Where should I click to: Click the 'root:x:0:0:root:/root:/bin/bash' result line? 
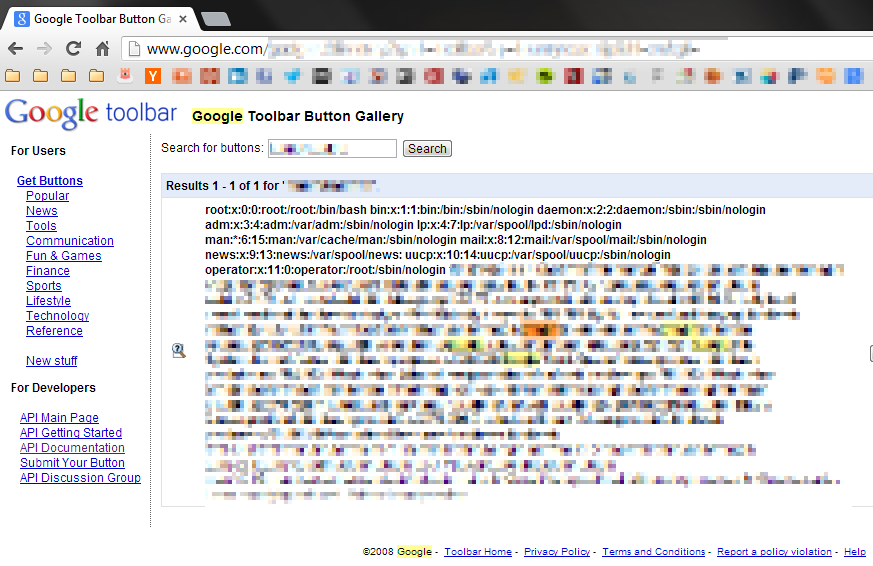coord(286,210)
